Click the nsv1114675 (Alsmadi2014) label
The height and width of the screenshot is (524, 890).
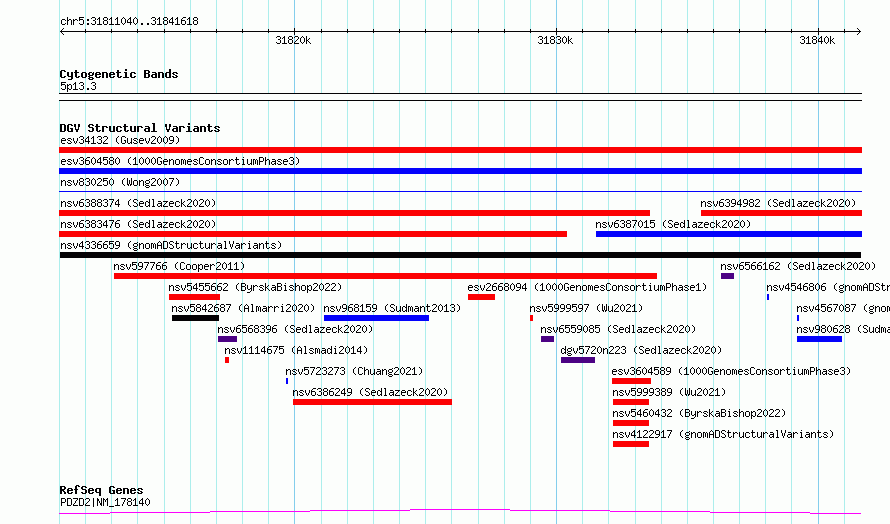pos(296,350)
